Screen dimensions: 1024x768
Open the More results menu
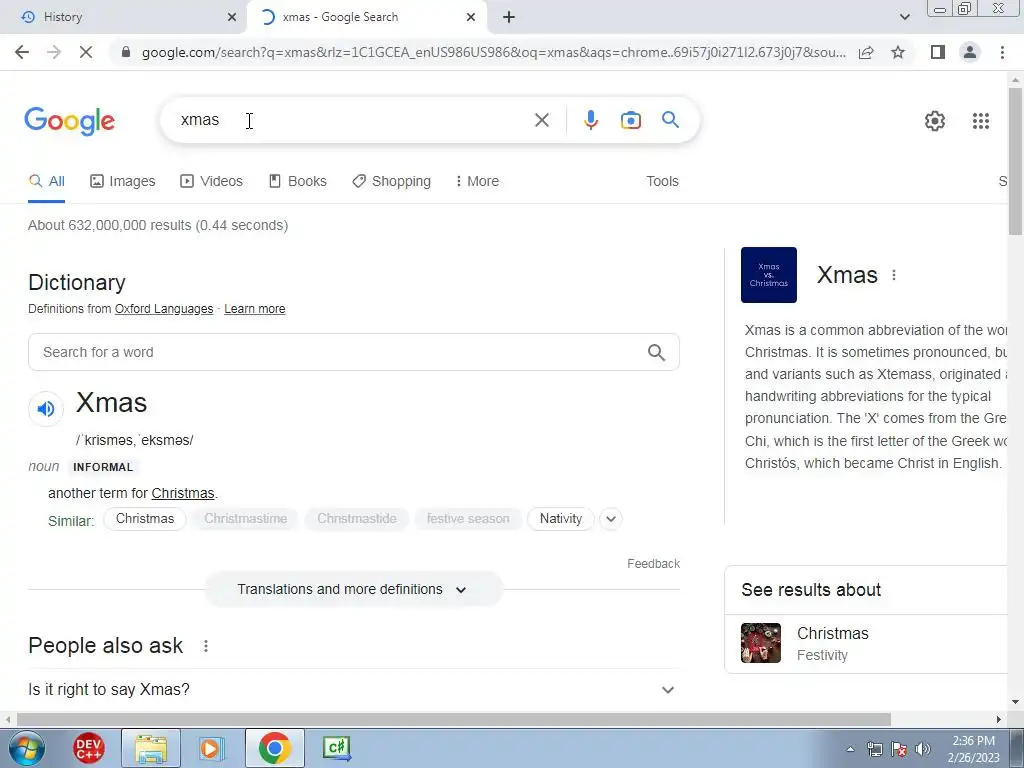point(477,182)
